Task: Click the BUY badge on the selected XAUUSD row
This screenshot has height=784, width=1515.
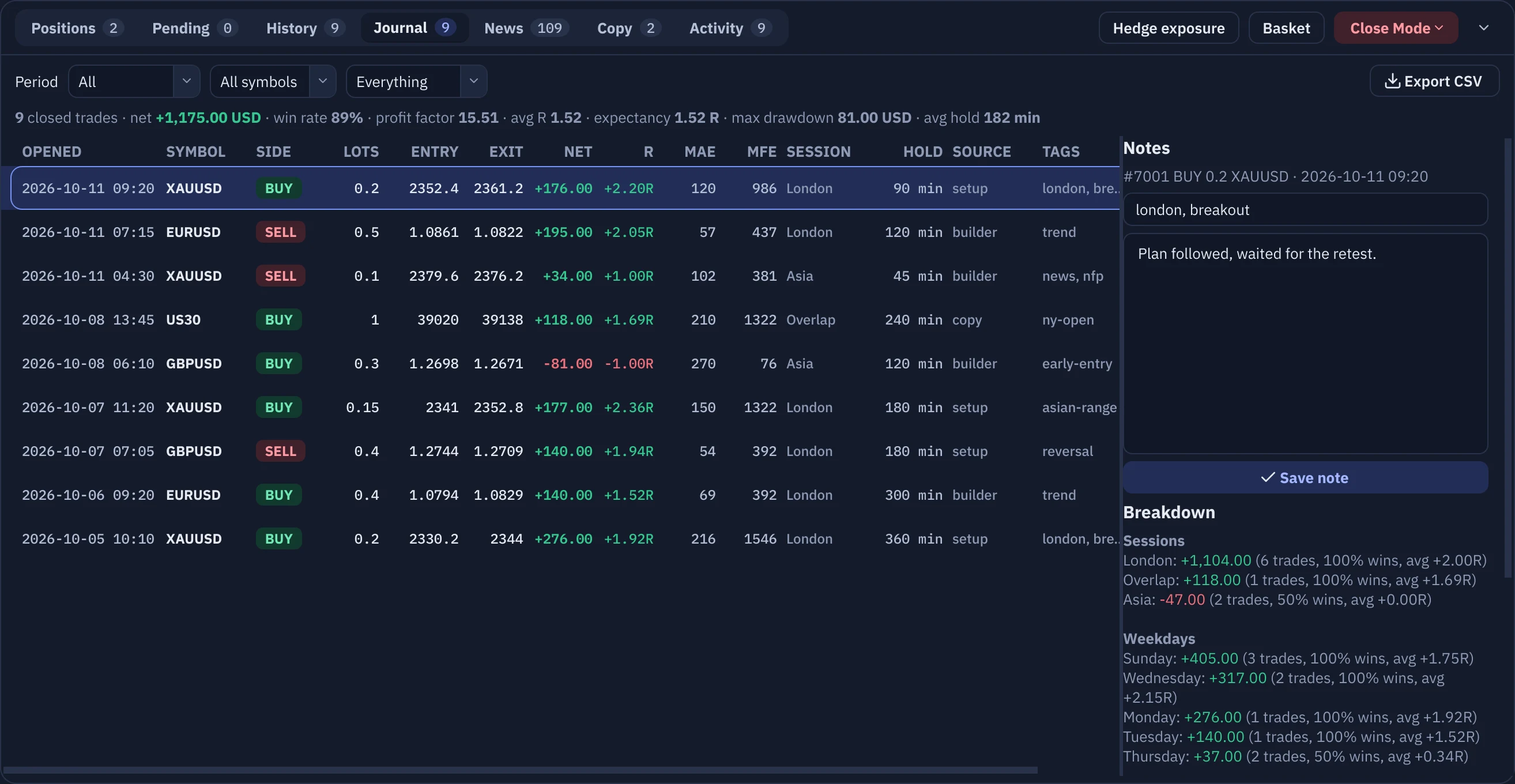Action: coord(279,188)
